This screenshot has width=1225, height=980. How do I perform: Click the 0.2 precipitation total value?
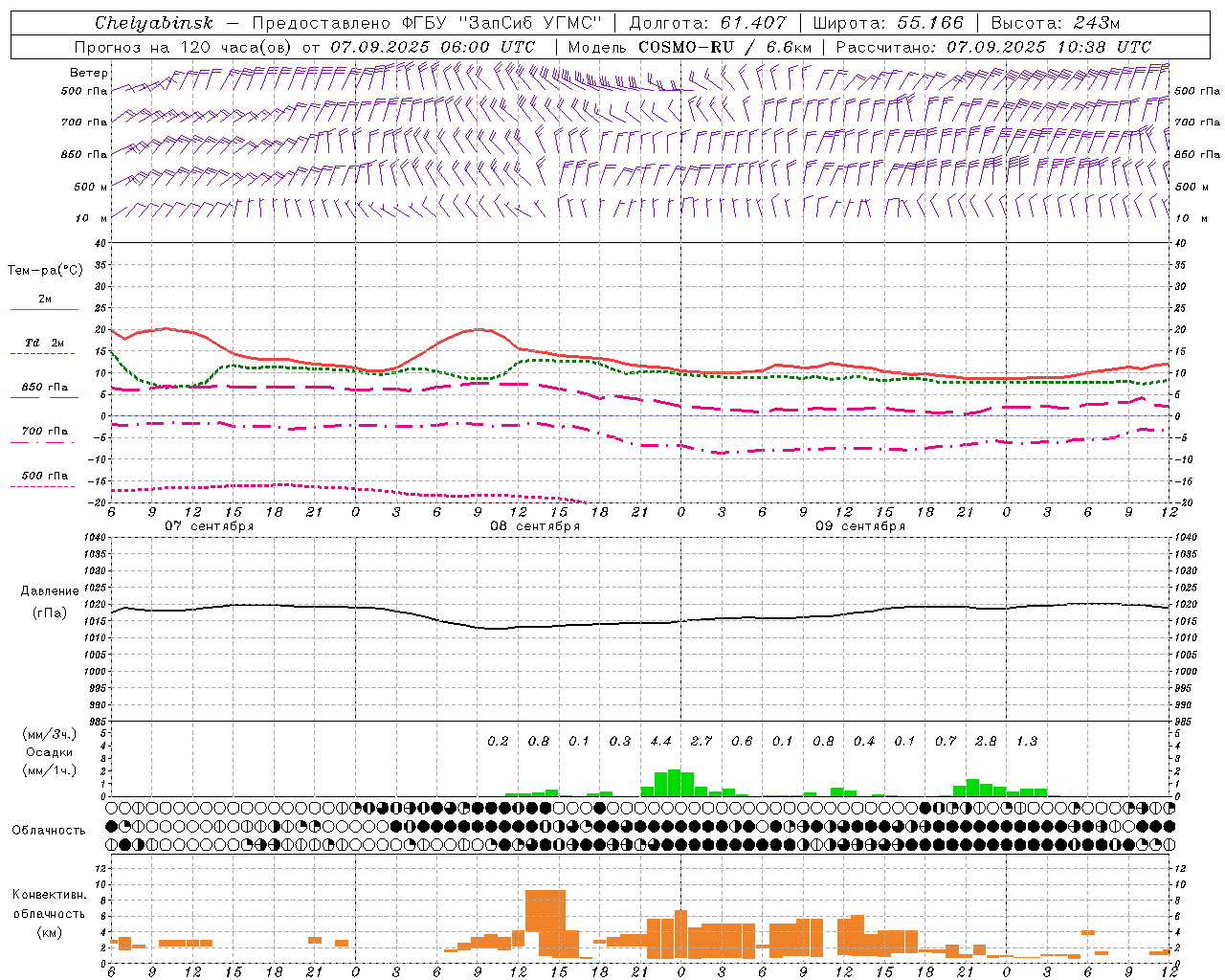pos(498,742)
